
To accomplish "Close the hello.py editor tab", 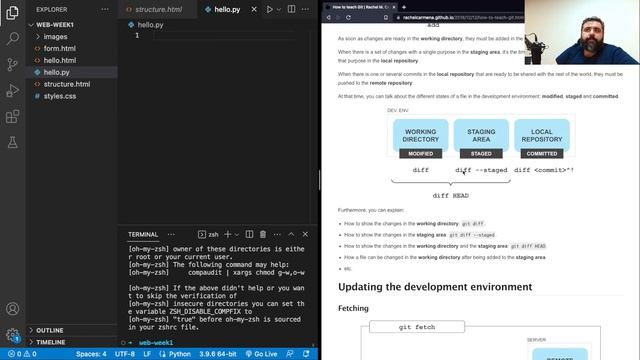I will point(254,9).
